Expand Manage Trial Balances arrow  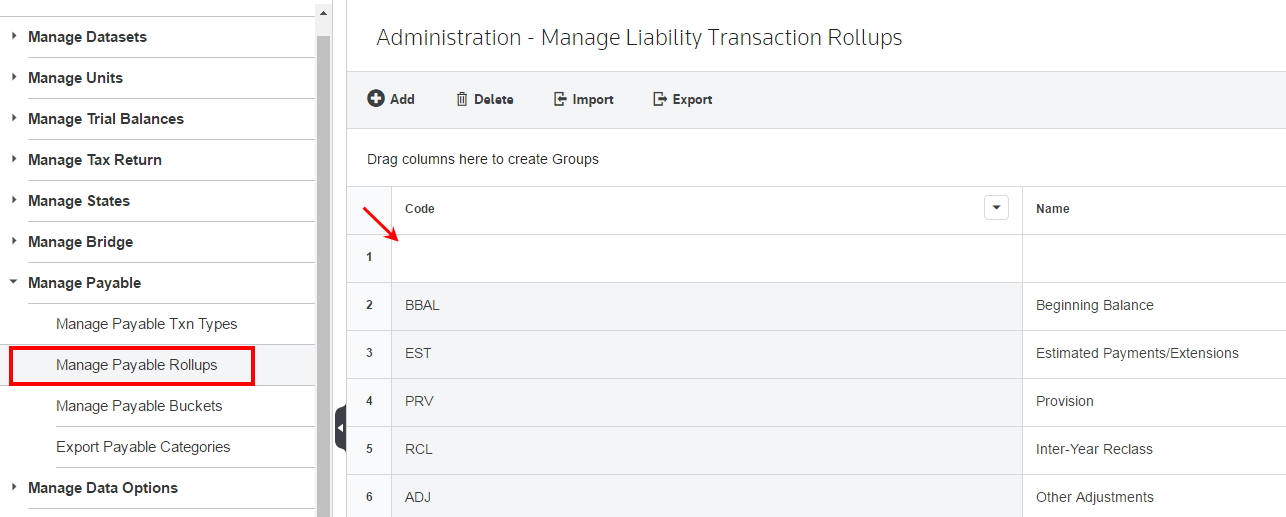pos(14,119)
